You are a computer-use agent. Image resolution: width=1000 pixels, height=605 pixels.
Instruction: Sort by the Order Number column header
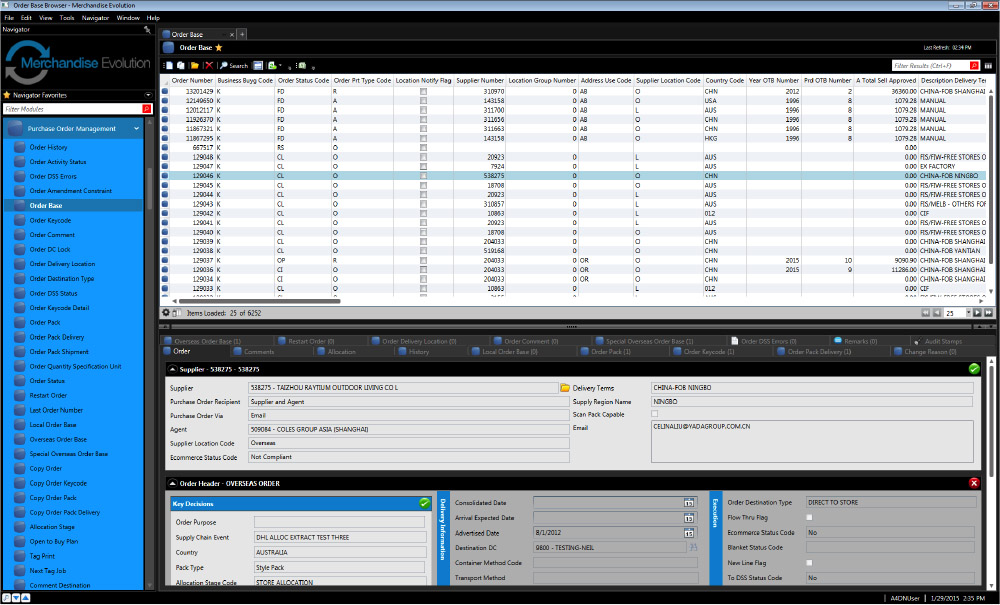192,81
